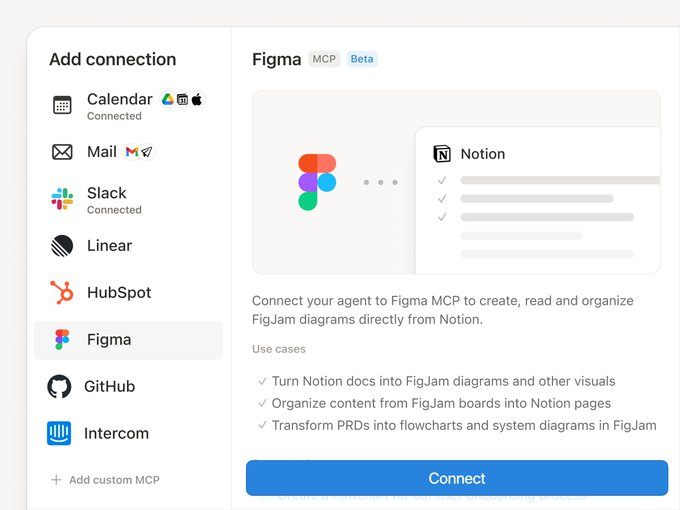
Task: Click the large Figma logo in preview
Action: 317,182
